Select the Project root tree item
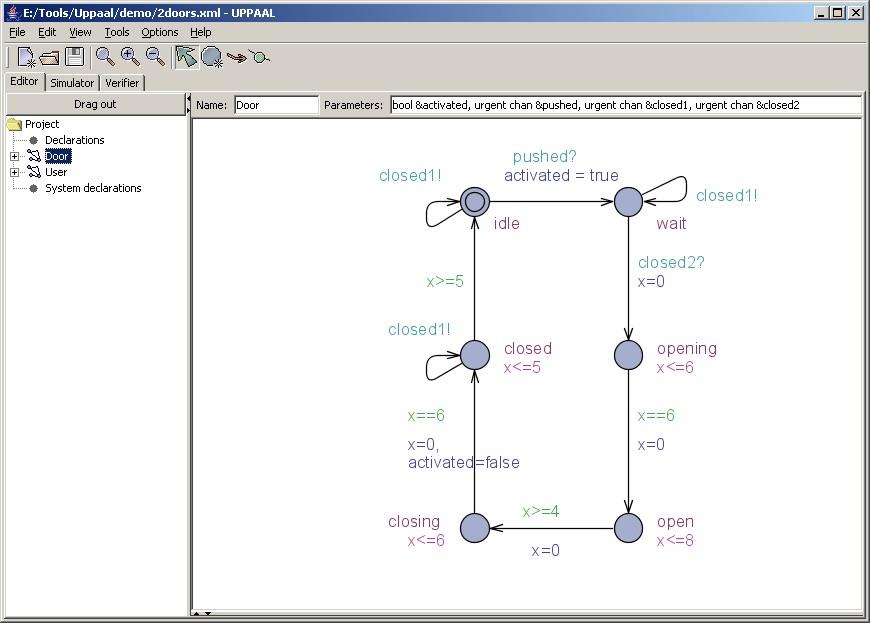The width and height of the screenshot is (870, 623). [42, 124]
